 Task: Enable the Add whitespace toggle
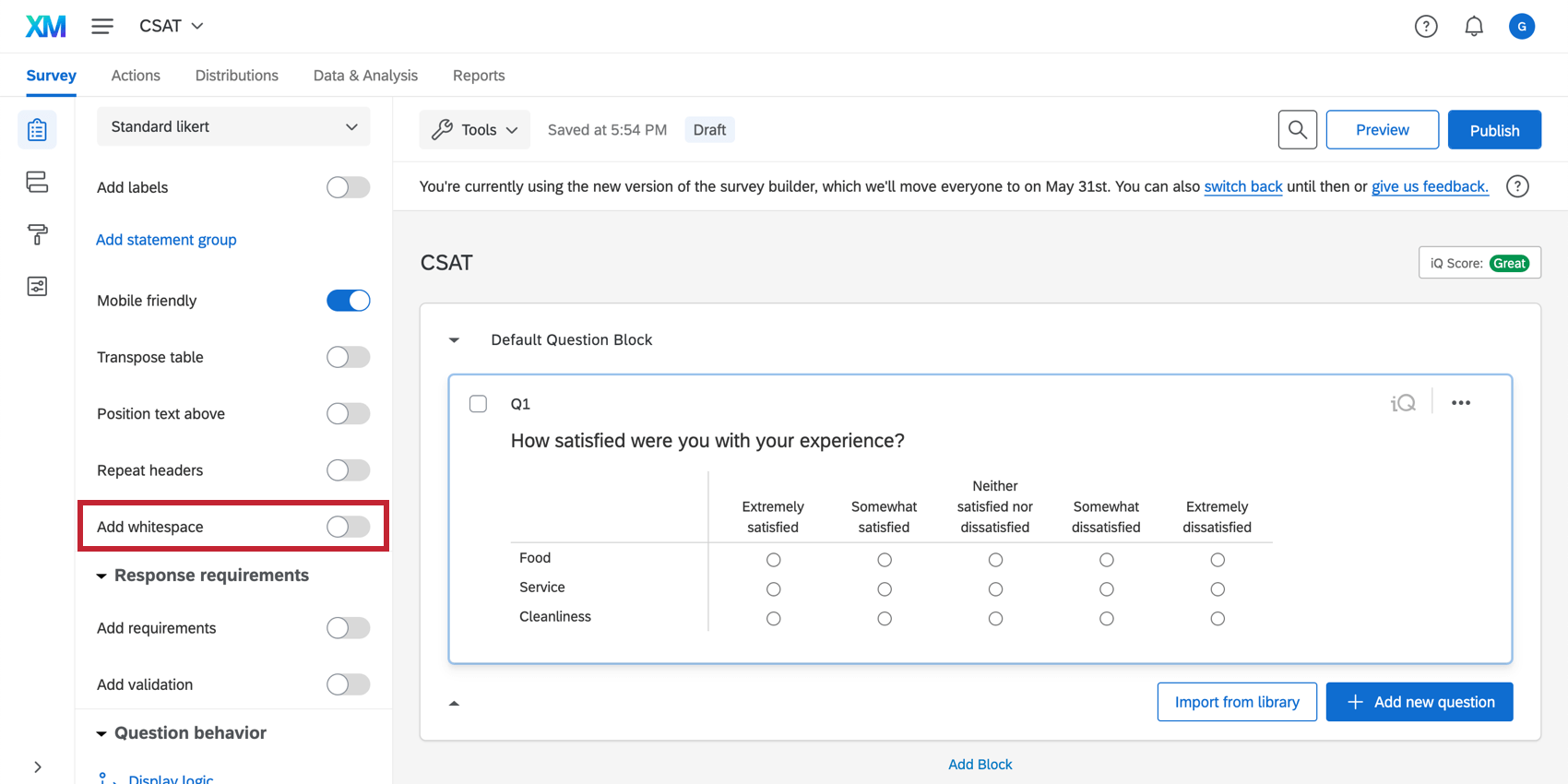(x=349, y=527)
